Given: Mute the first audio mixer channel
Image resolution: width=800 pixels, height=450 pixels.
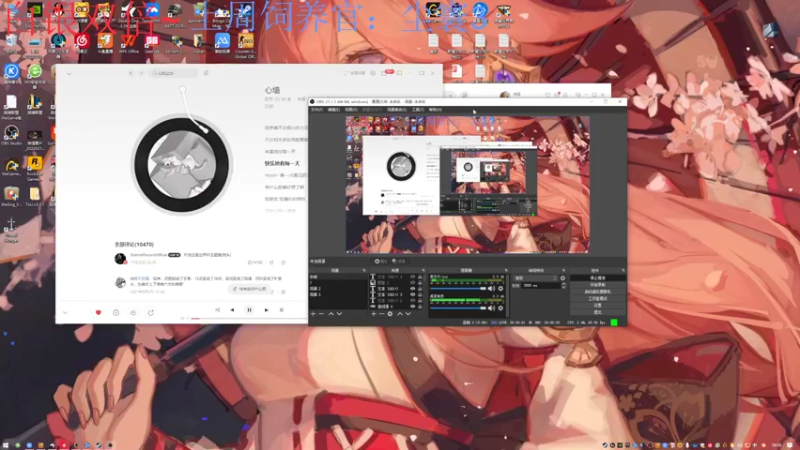Looking at the screenshot, I should (x=491, y=288).
